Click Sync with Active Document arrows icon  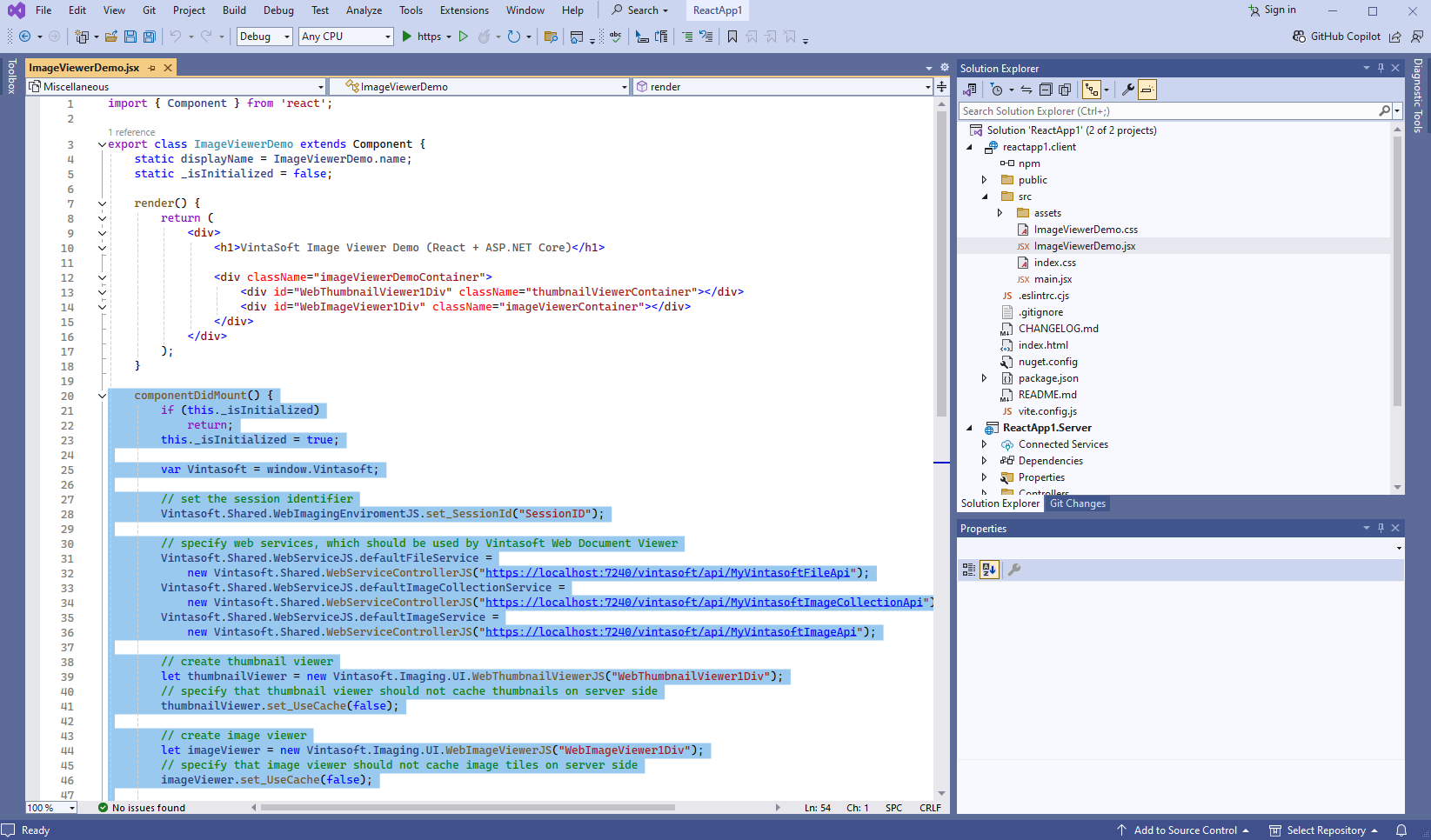(x=1026, y=90)
